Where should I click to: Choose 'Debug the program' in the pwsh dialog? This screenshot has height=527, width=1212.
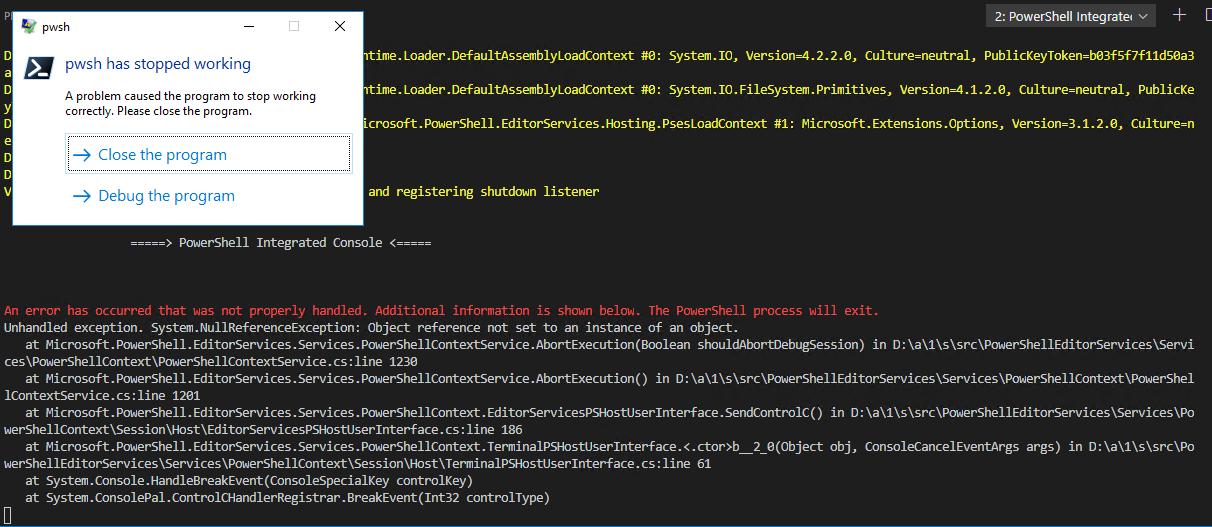(x=209, y=196)
